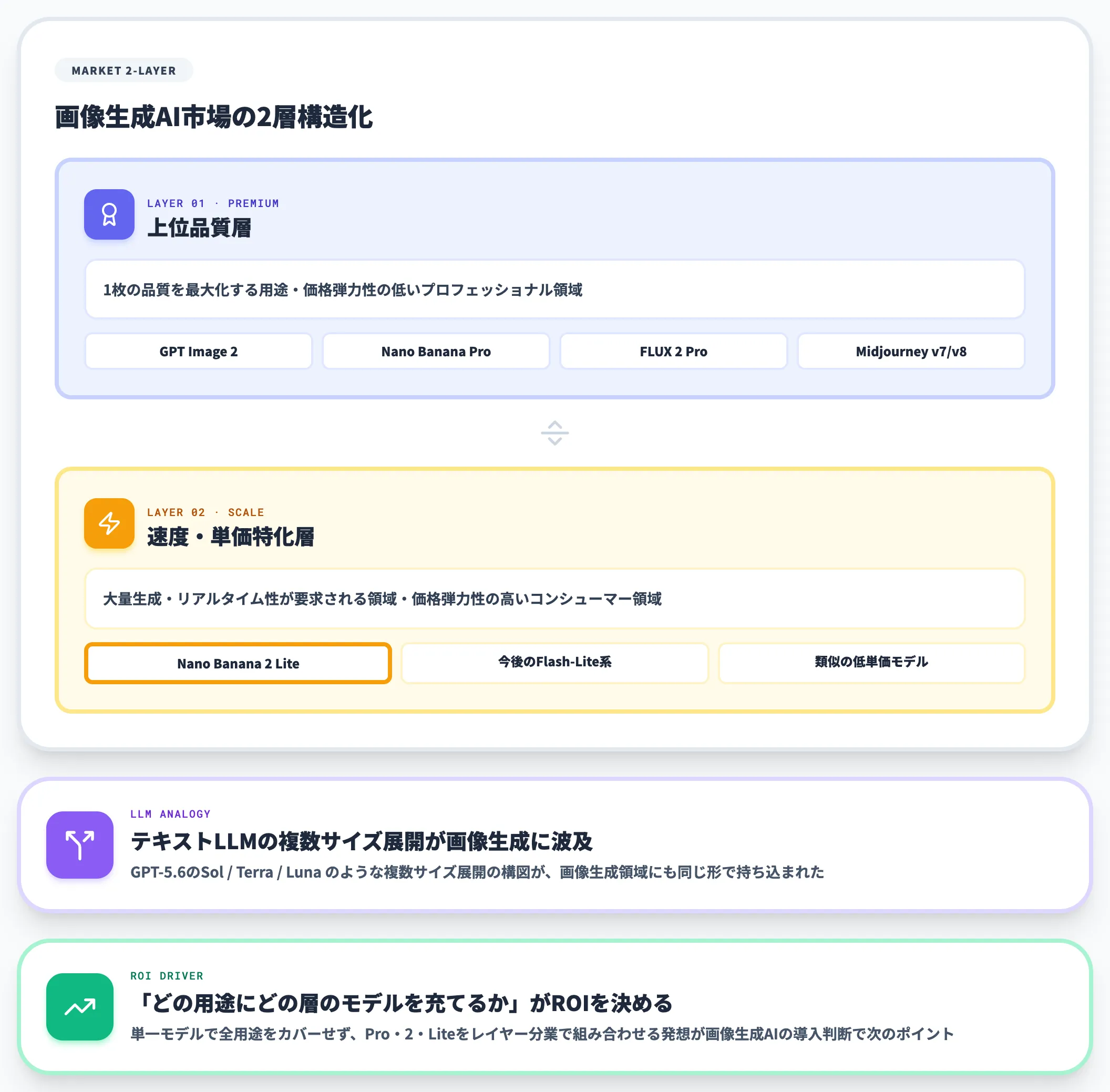1110x1092 pixels.
Task: Select the GPT Image 2 chip
Action: click(x=199, y=351)
